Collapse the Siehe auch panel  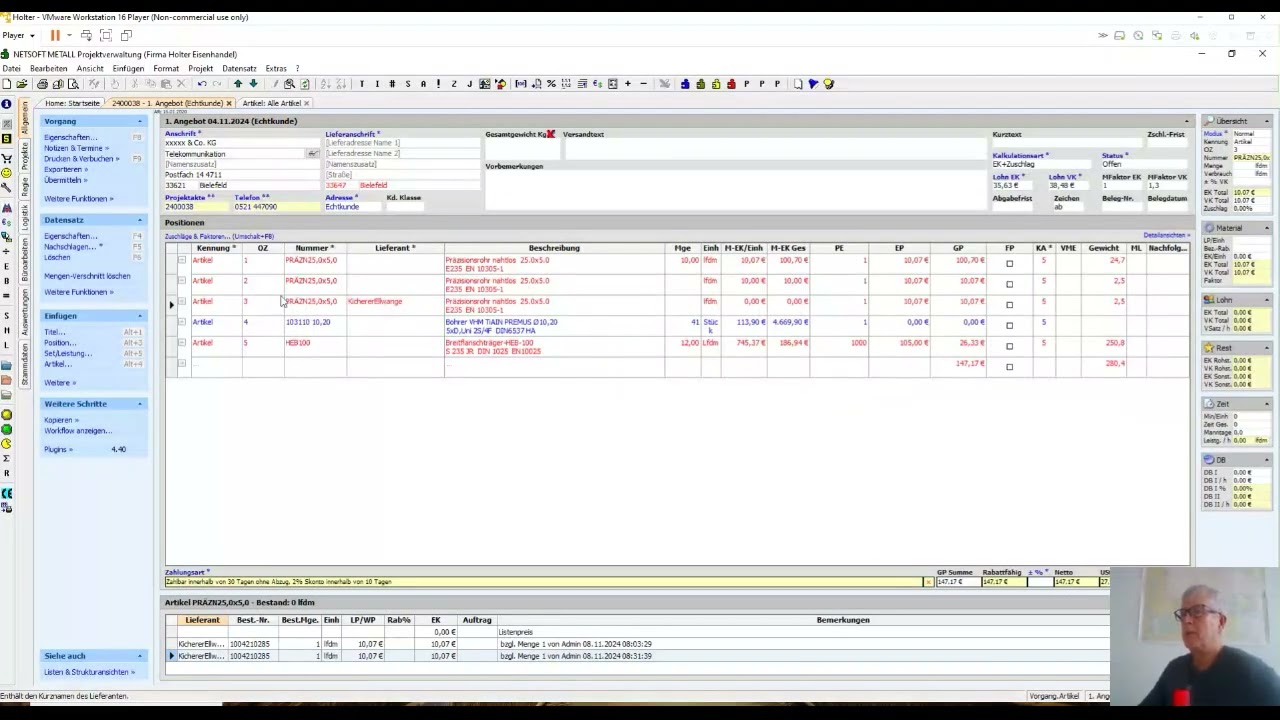pos(140,656)
